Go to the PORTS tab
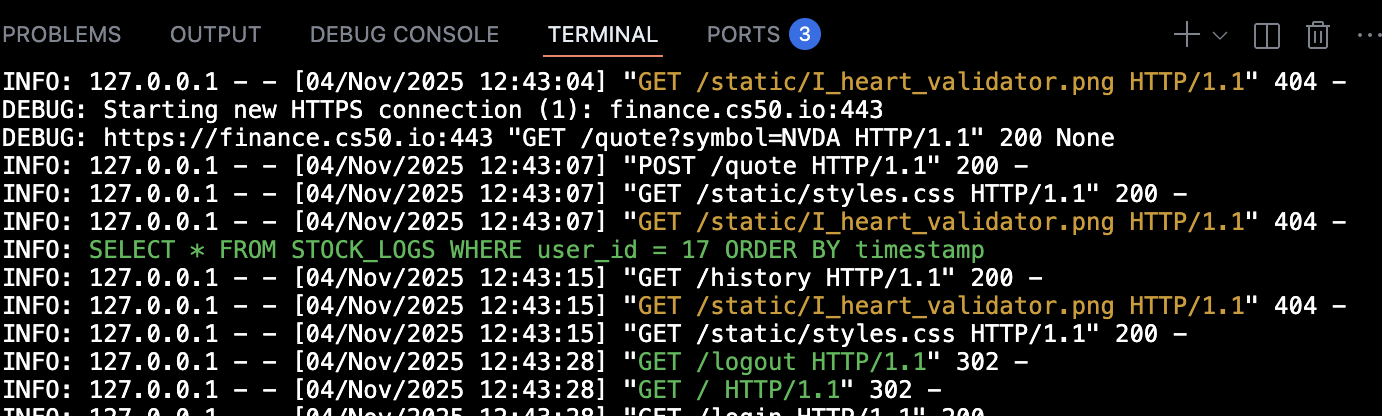1382x416 pixels. [743, 35]
